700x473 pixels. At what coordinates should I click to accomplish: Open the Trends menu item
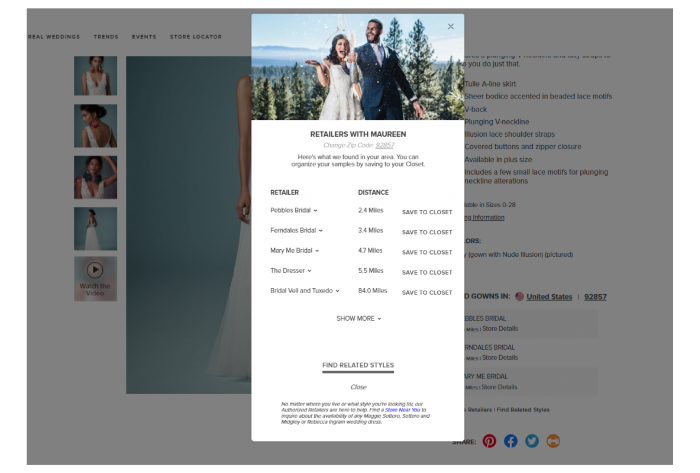105,37
